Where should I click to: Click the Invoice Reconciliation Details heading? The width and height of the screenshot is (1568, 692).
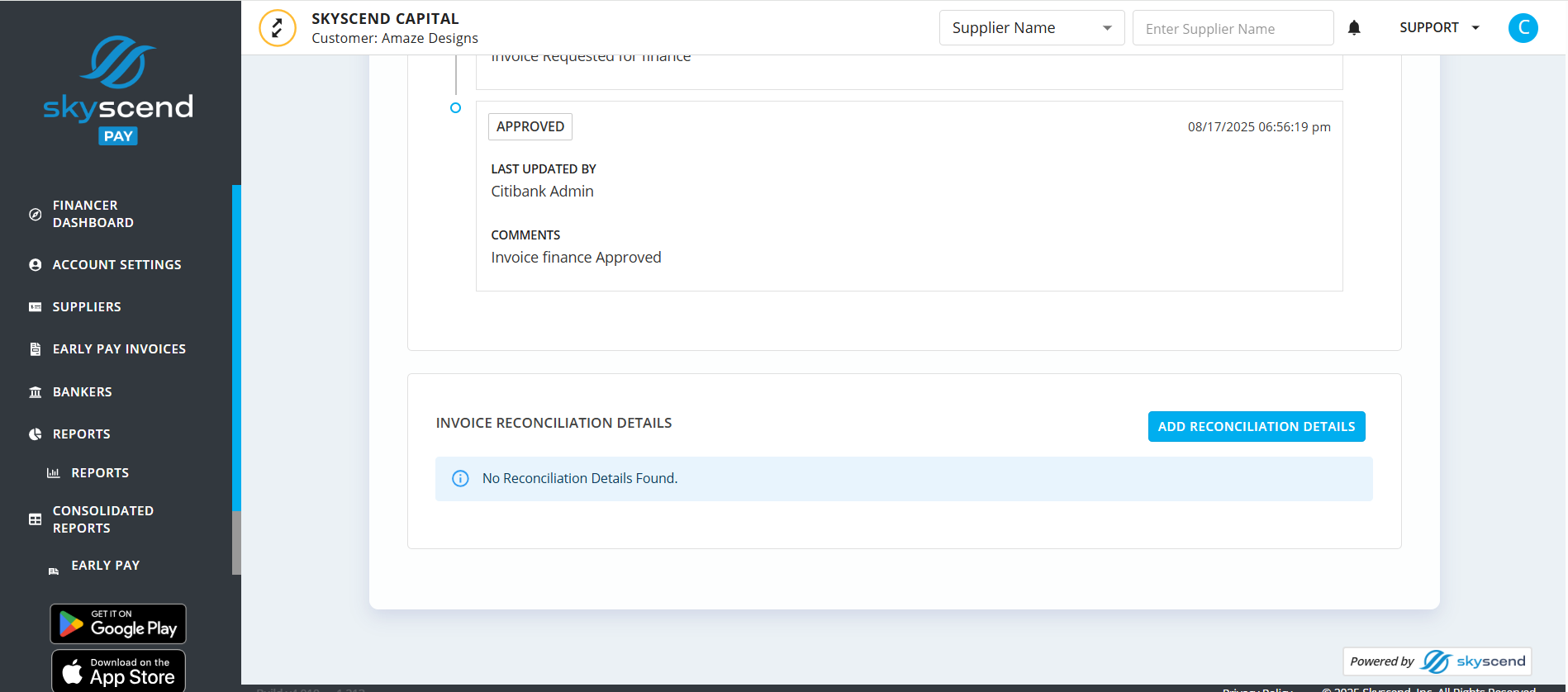pyautogui.click(x=554, y=424)
